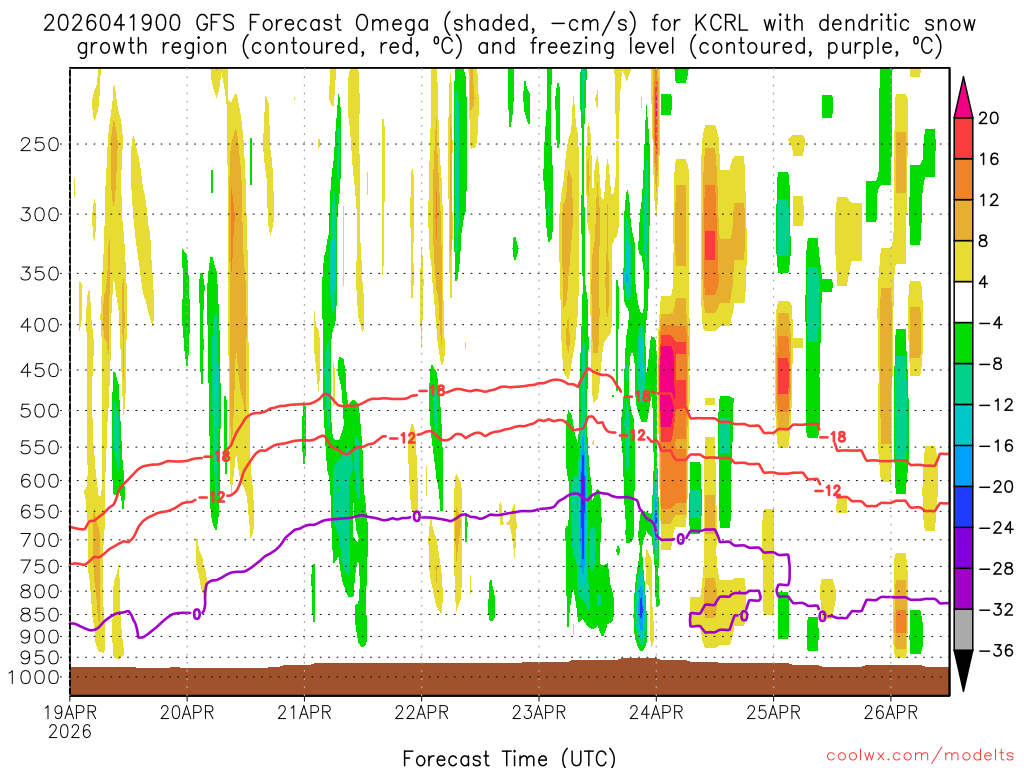Click the purple 0 contour label after 24APR

(x=680, y=539)
